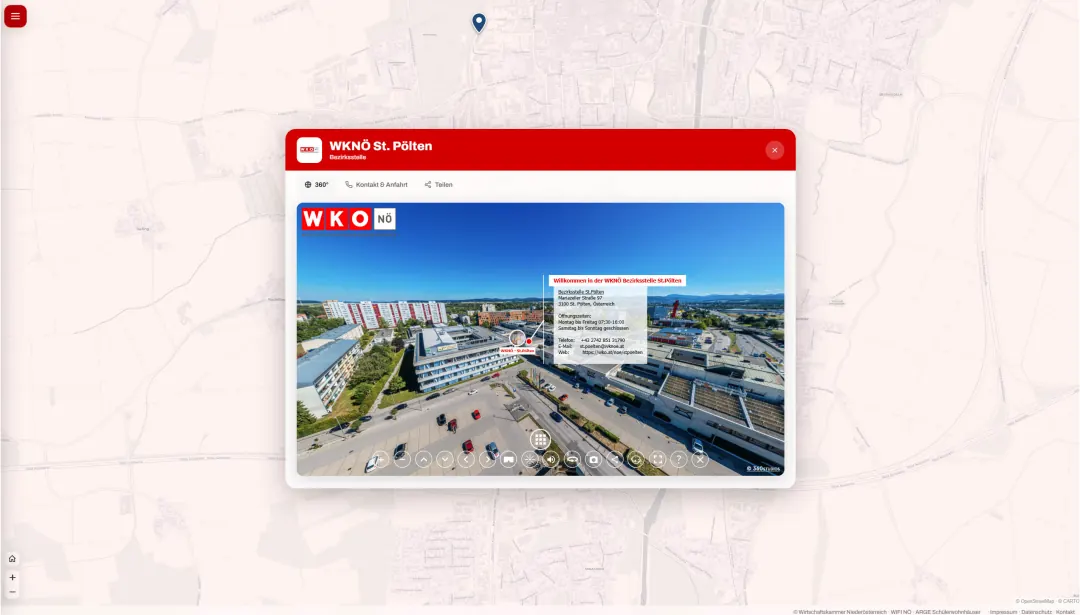Select the blue map location pin

click(x=479, y=23)
